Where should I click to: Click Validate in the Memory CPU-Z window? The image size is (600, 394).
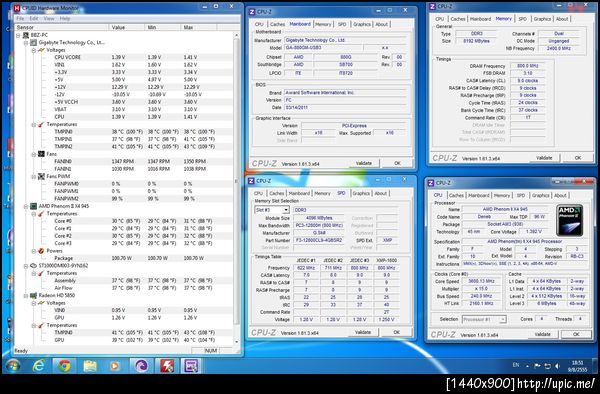click(544, 158)
